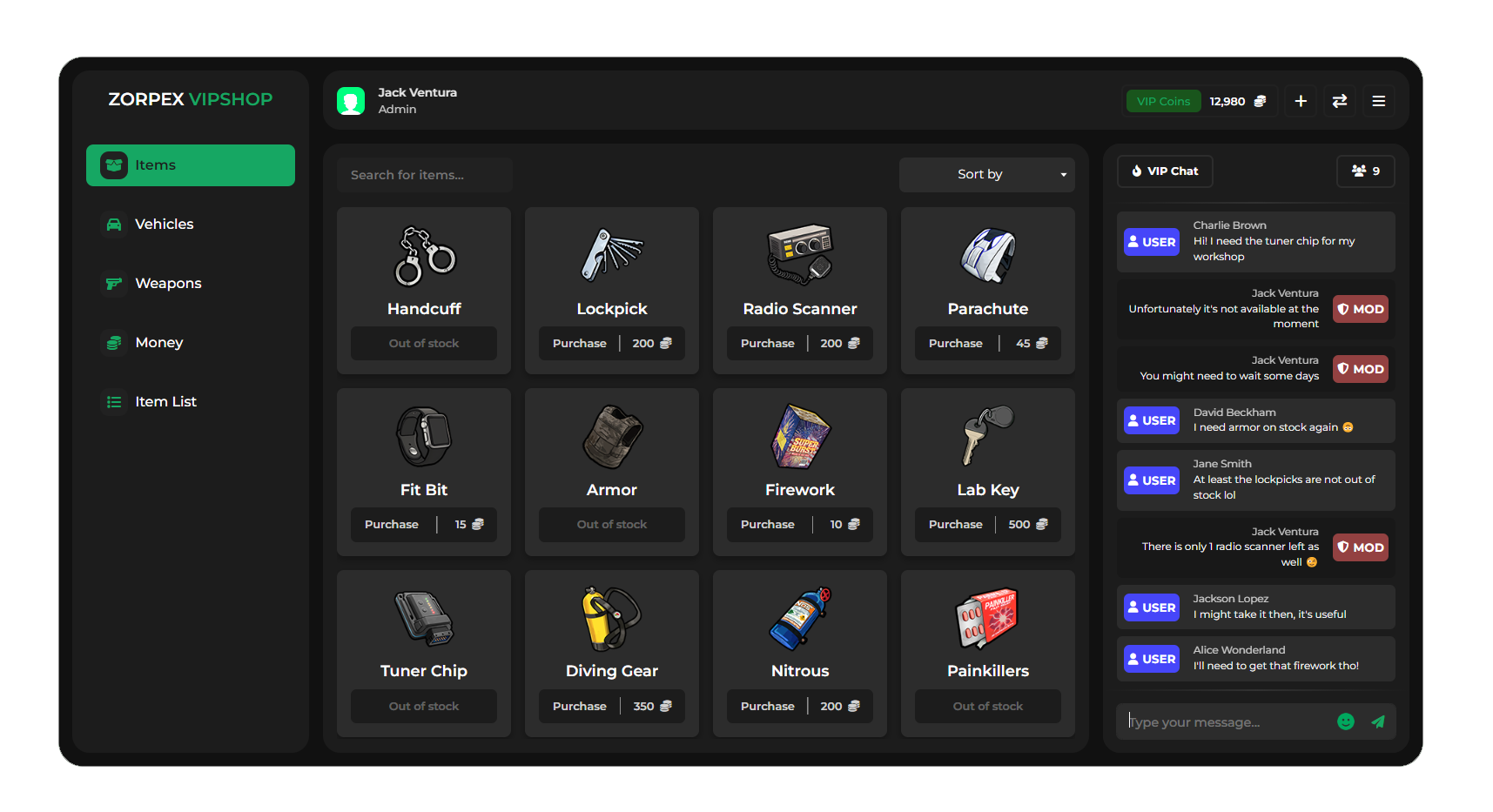Image resolution: width=1493 pixels, height=812 pixels.
Task: Click the Item List bullet icon
Action: point(114,402)
